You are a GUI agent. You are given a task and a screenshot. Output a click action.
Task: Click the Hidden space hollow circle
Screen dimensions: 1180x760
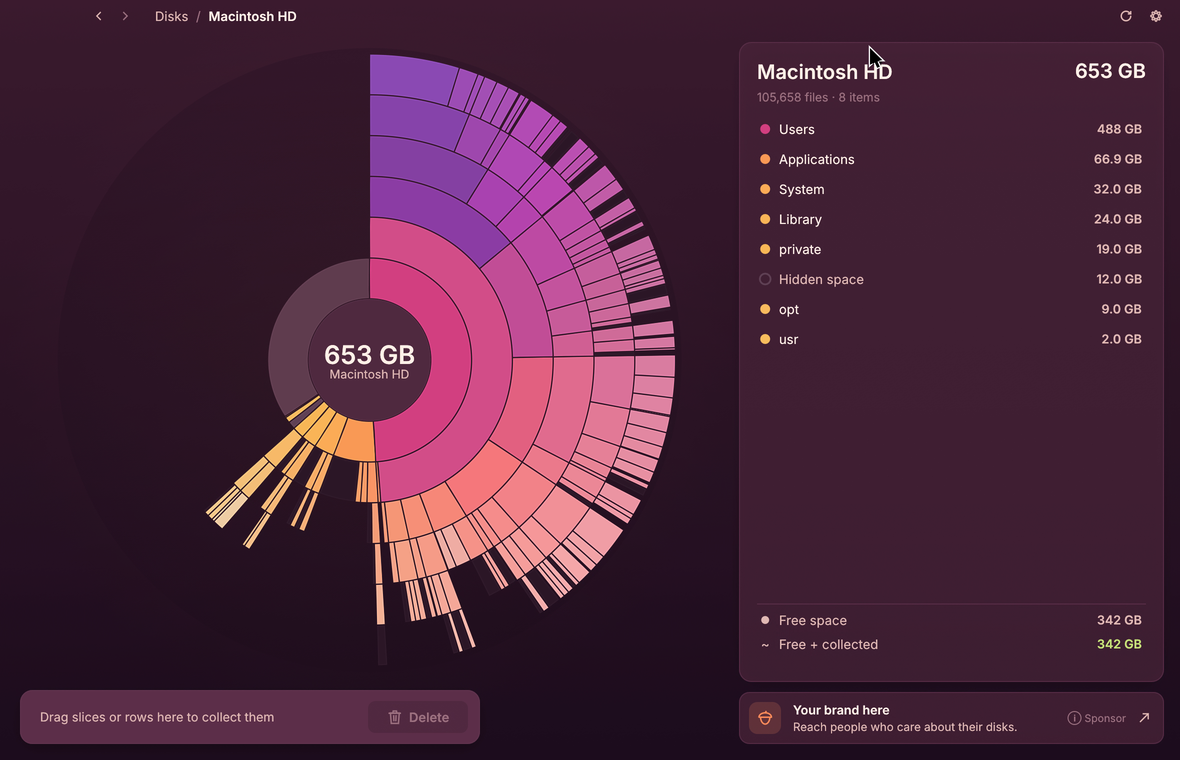click(x=765, y=279)
